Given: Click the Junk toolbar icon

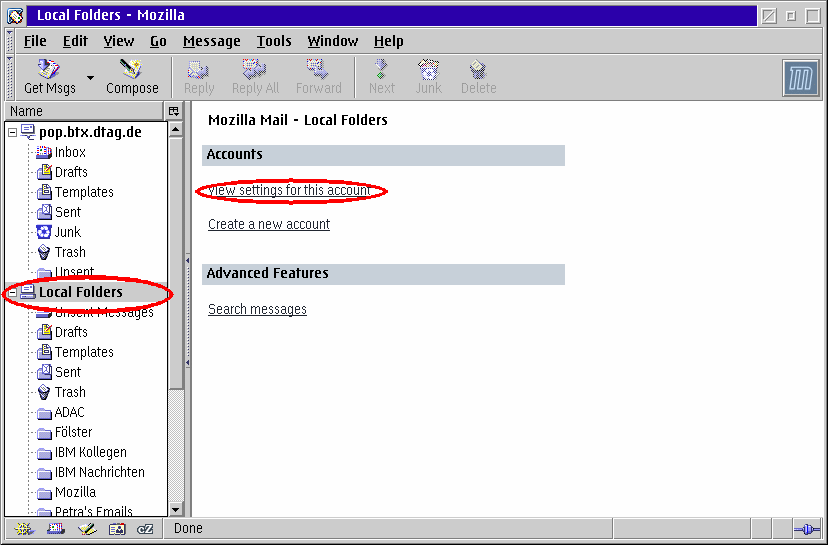Looking at the screenshot, I should pyautogui.click(x=428, y=69).
